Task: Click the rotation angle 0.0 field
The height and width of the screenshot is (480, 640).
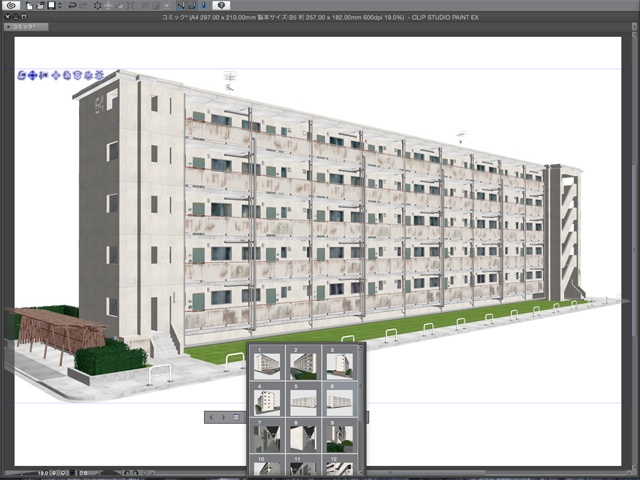Action: (x=83, y=473)
